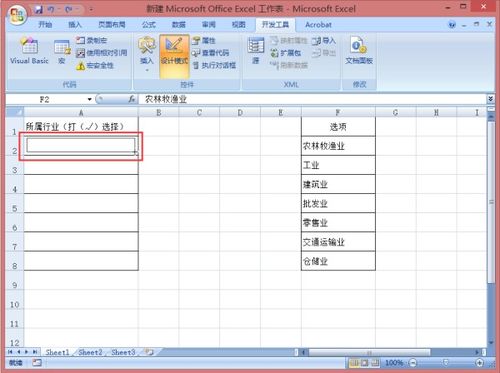500x373 pixels.
Task: Select cell containing 建筑业
Action: (338, 184)
